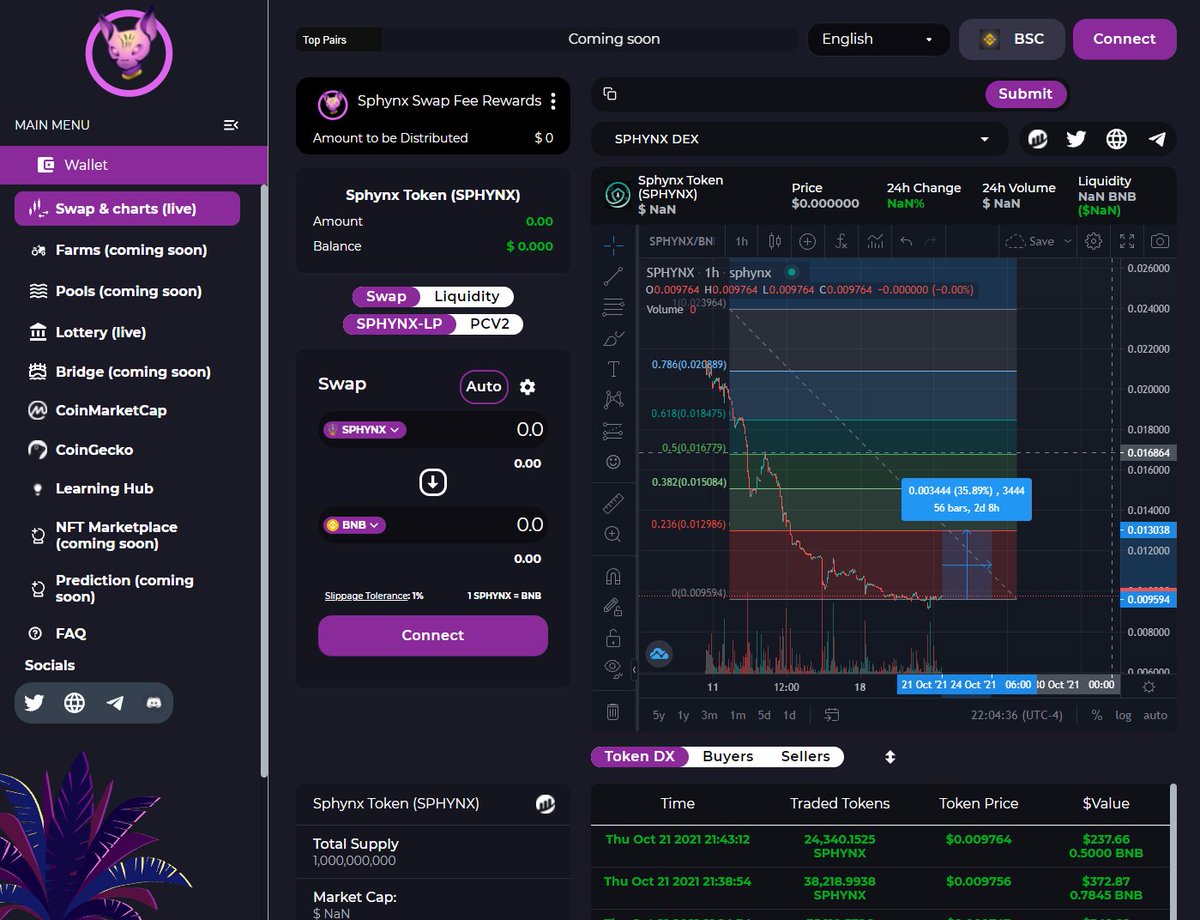Toggle lock all drawing tools

(613, 637)
